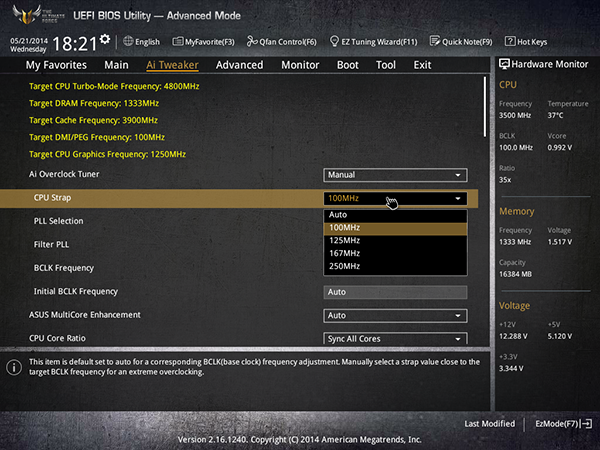Select the Ai Tweaker tab
This screenshot has width=600, height=450.
click(172, 65)
